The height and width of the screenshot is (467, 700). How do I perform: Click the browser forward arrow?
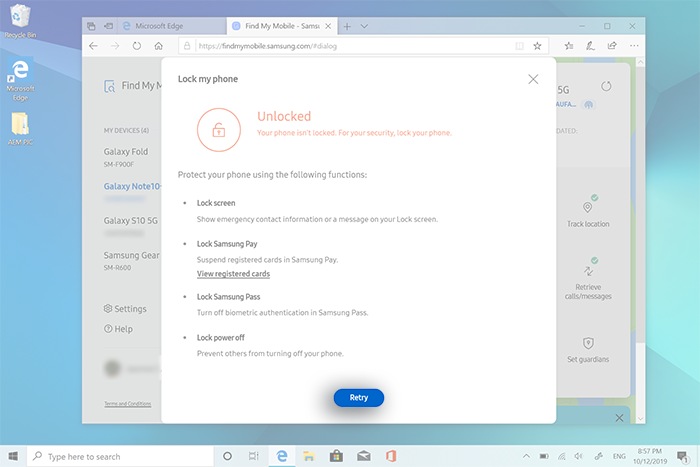coord(115,46)
